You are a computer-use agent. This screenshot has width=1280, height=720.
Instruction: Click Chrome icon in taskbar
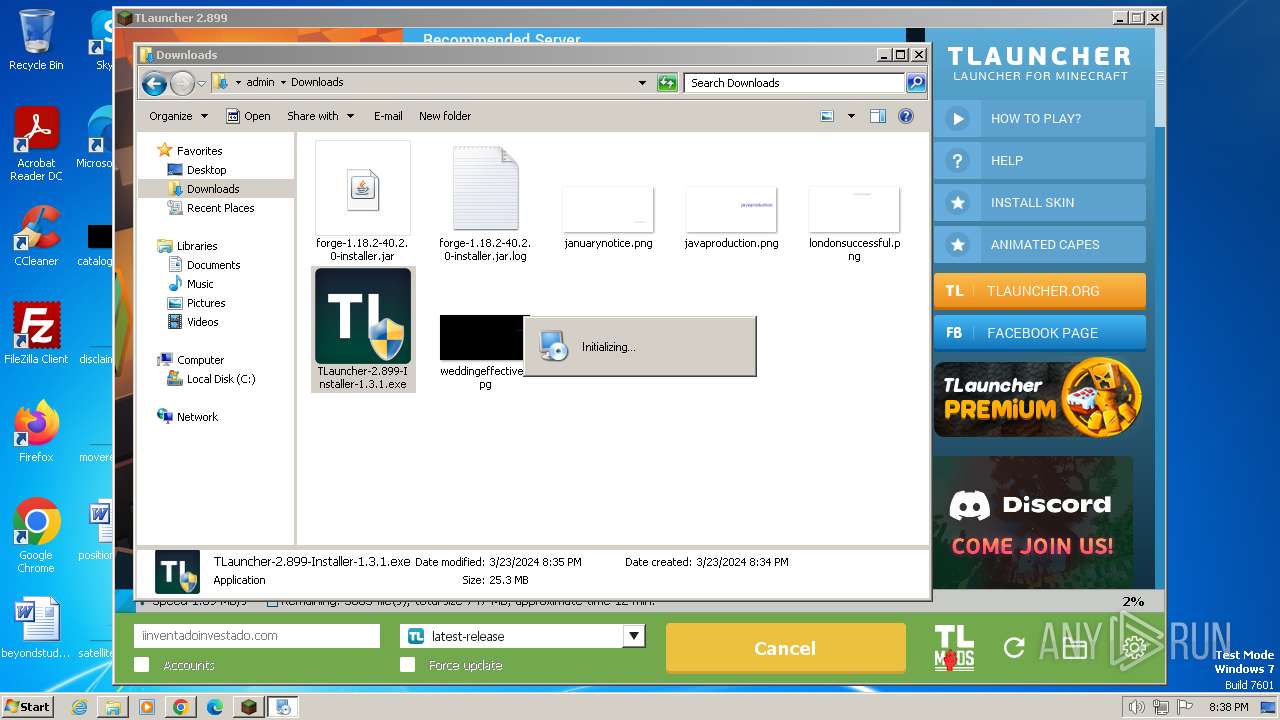tap(180, 707)
